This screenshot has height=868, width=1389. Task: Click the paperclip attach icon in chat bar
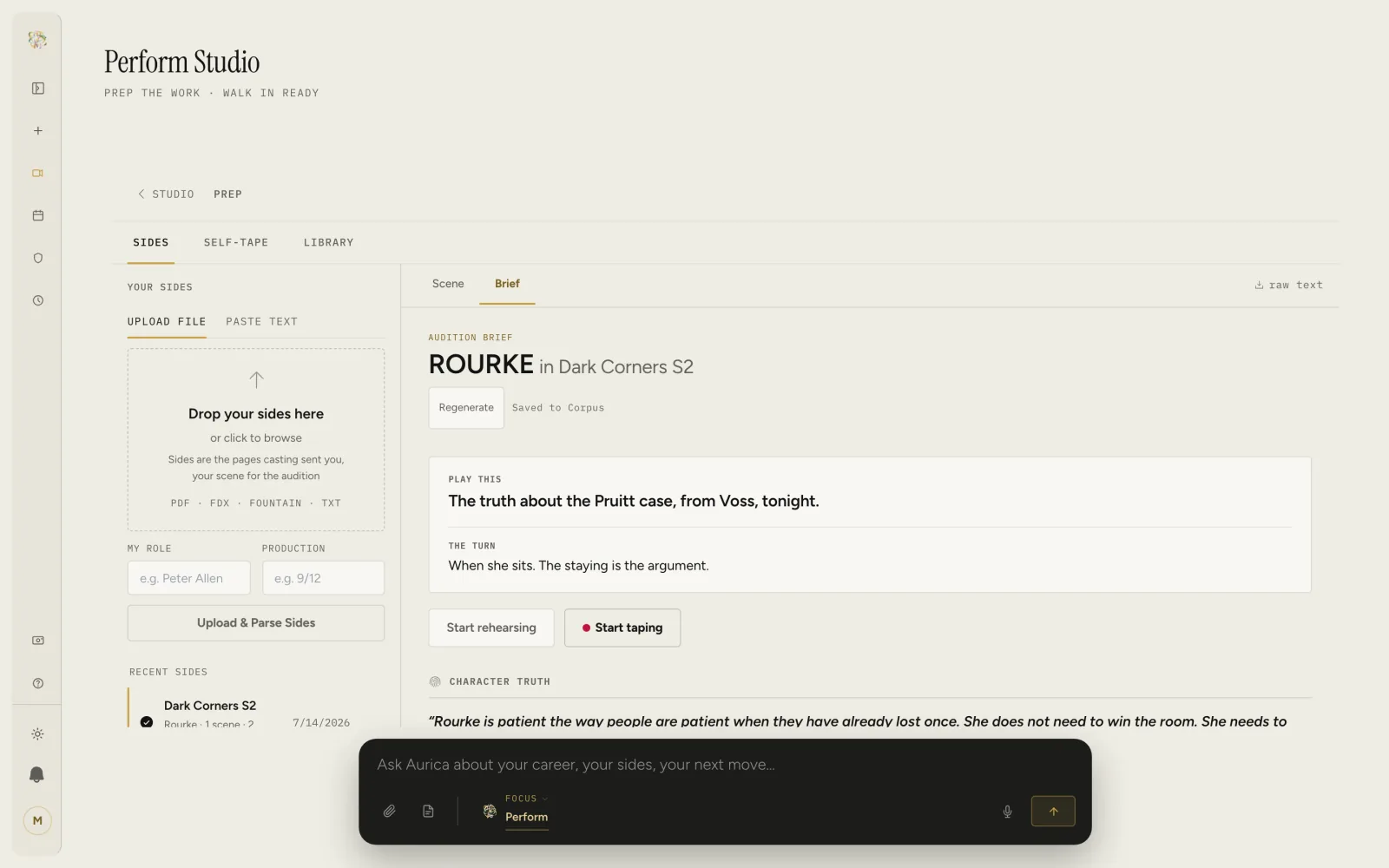390,812
